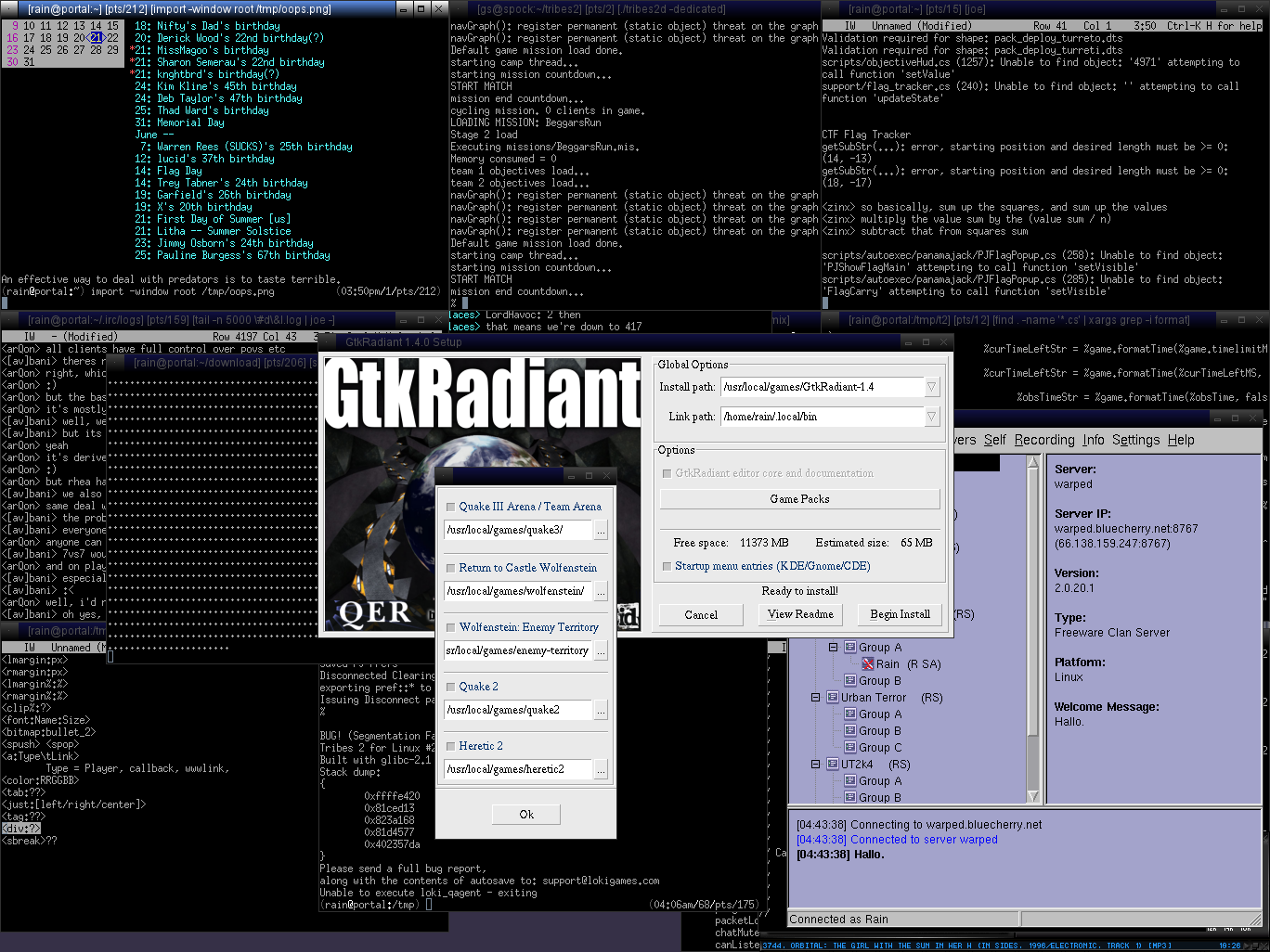Viewport: 1270px width, 952px height.
Task: Click Group B icon under Urban Terror
Action: click(x=850, y=730)
